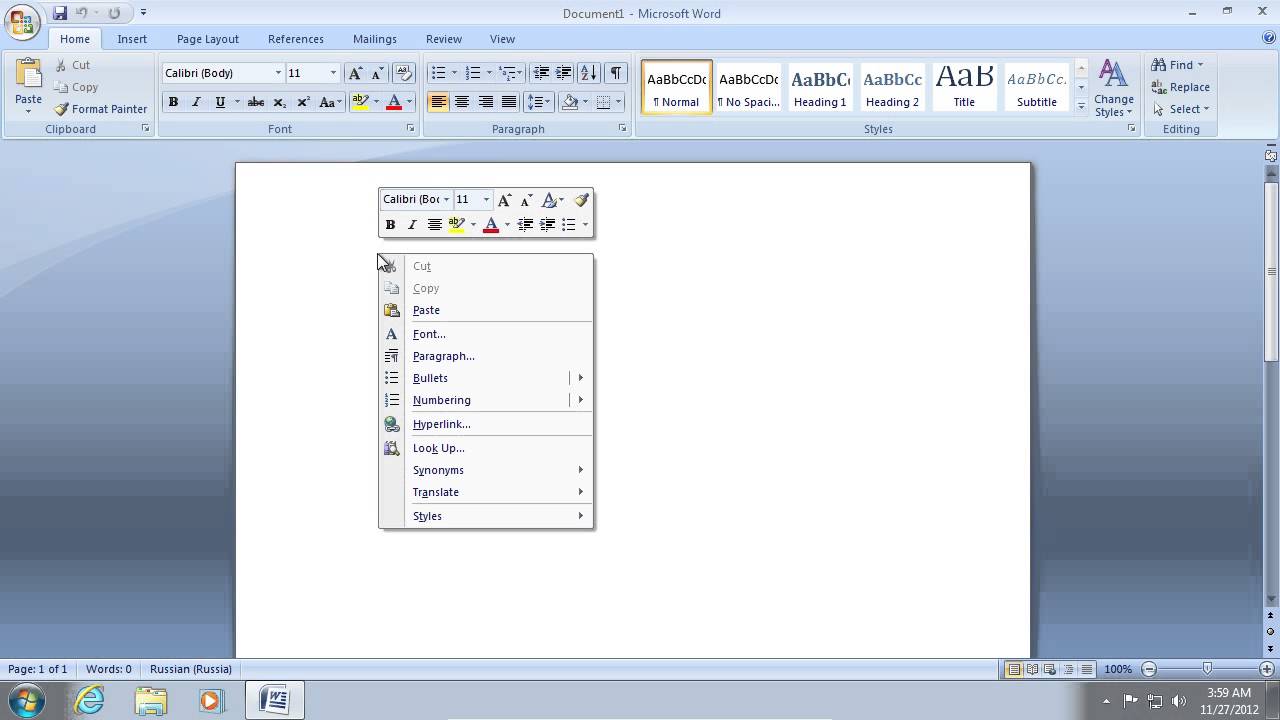This screenshot has height=720, width=1280.
Task: Toggle Align Text Left in ribbon
Action: point(438,102)
